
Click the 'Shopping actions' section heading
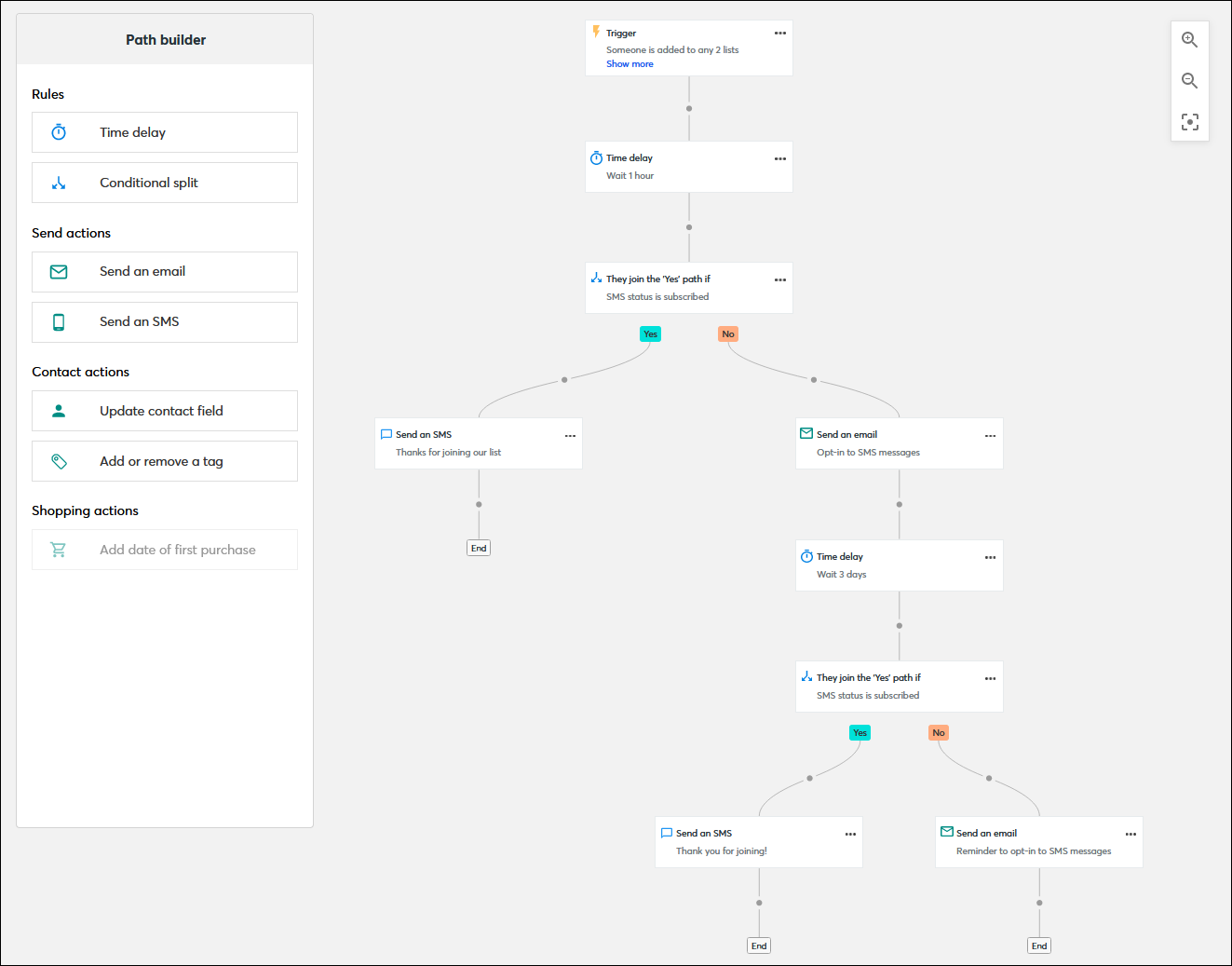tap(85, 510)
